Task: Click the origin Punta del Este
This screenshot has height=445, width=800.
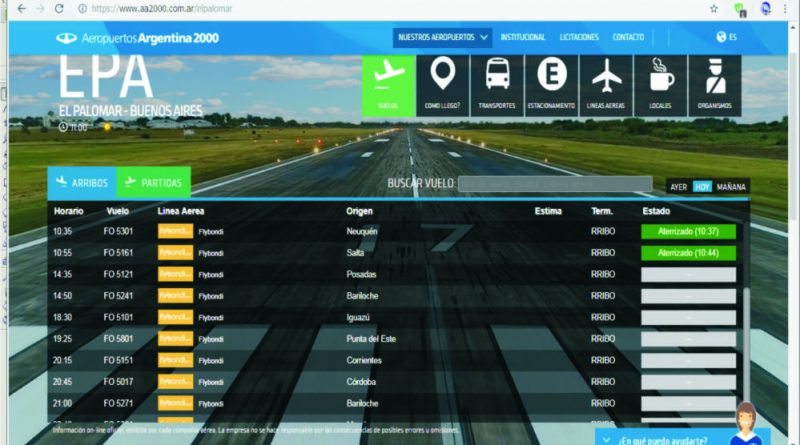Action: [x=371, y=338]
